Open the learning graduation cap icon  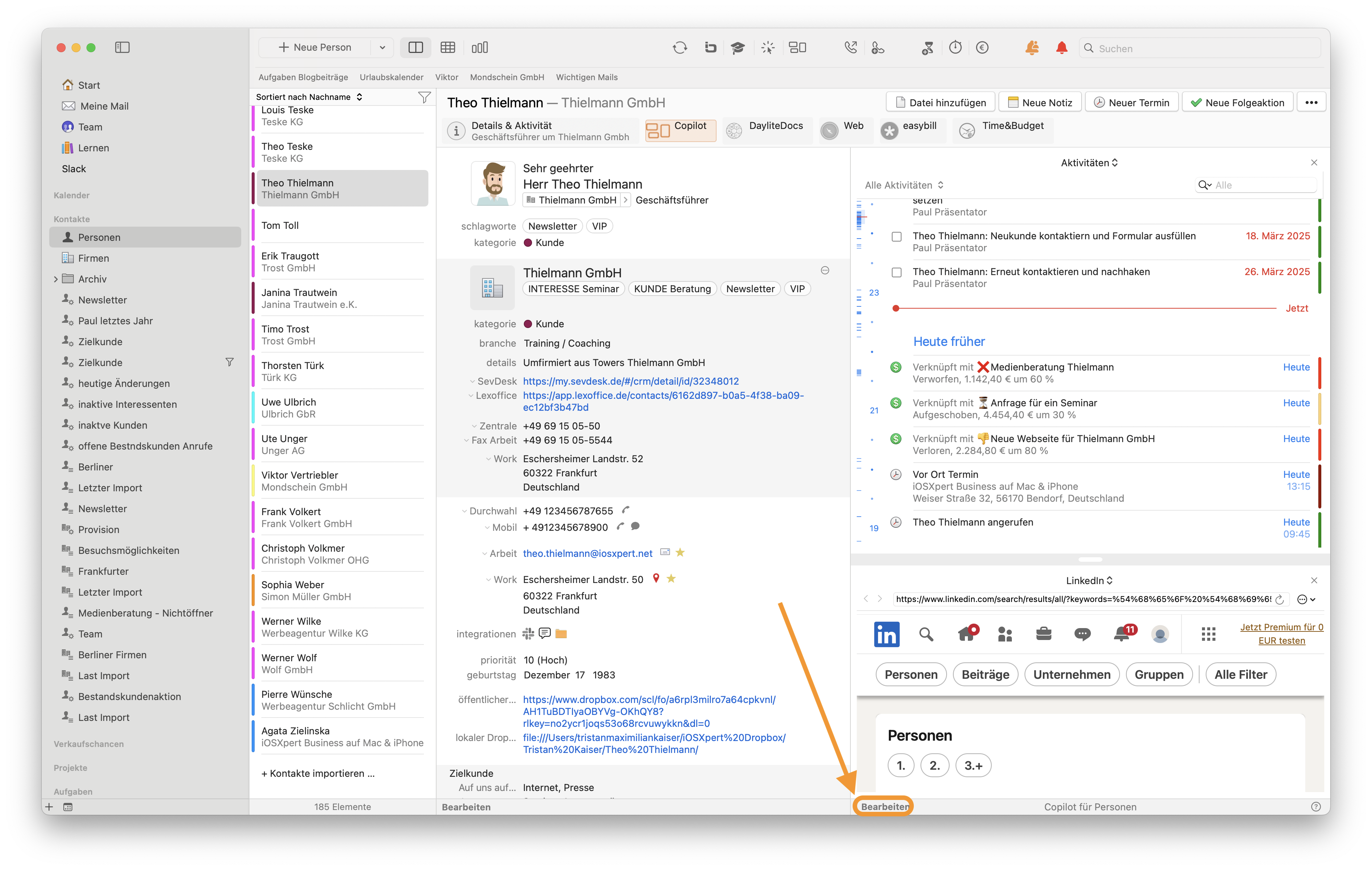738,48
